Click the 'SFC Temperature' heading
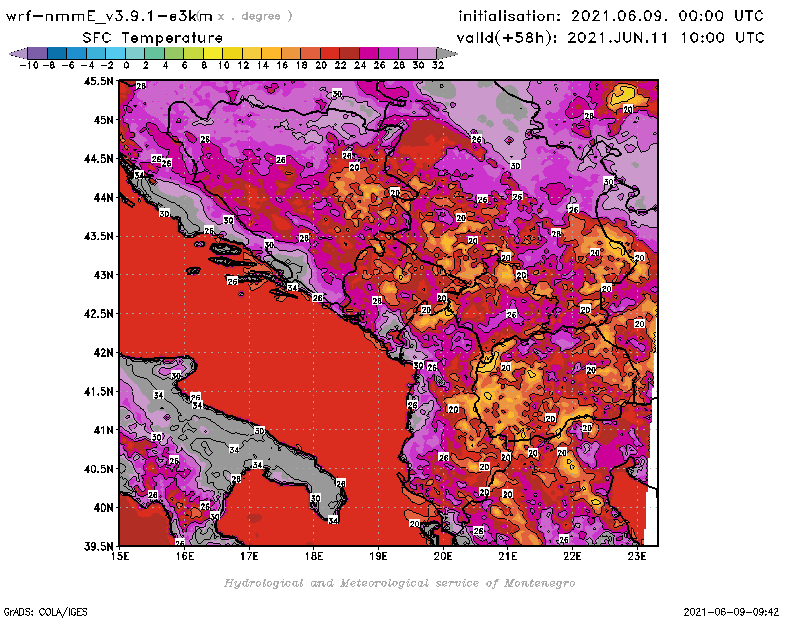The height and width of the screenshot is (618, 800). [x=153, y=38]
